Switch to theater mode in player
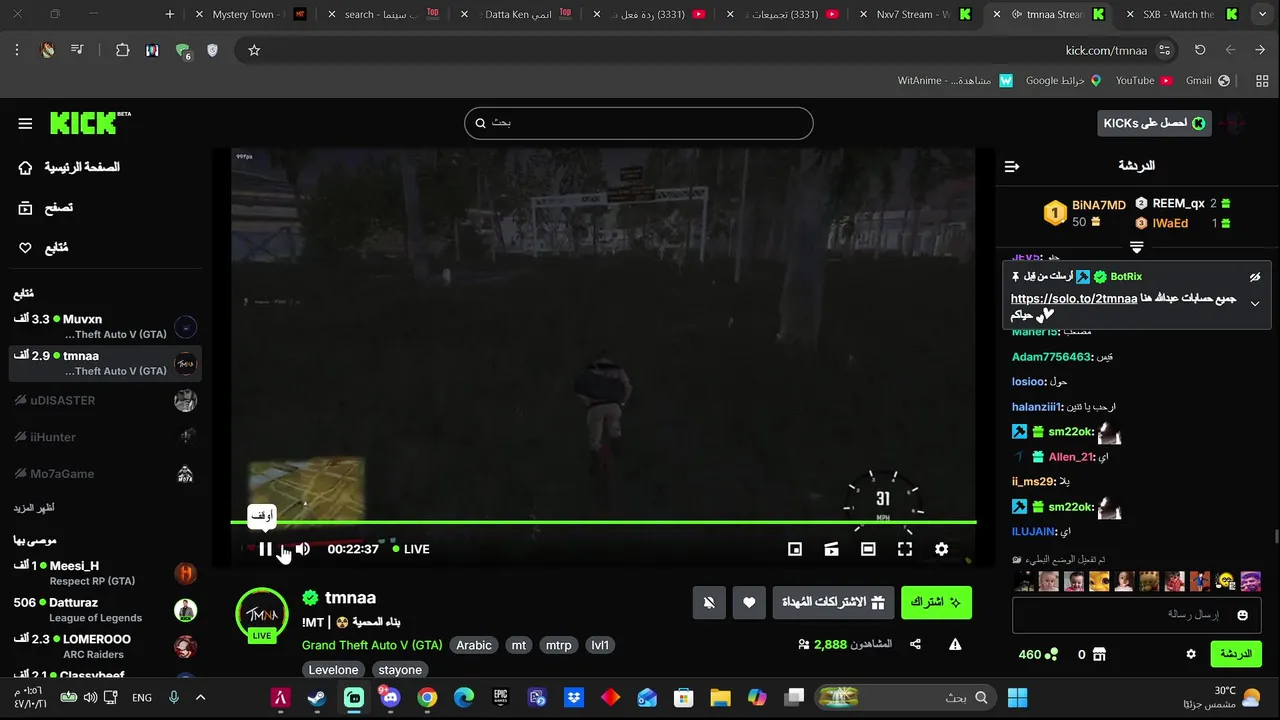 coord(868,549)
